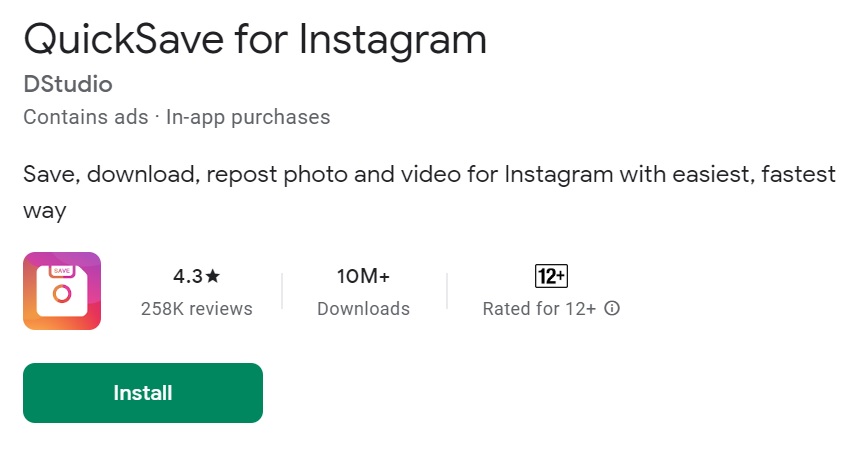Click the 12+ content rating badge

coord(551,276)
